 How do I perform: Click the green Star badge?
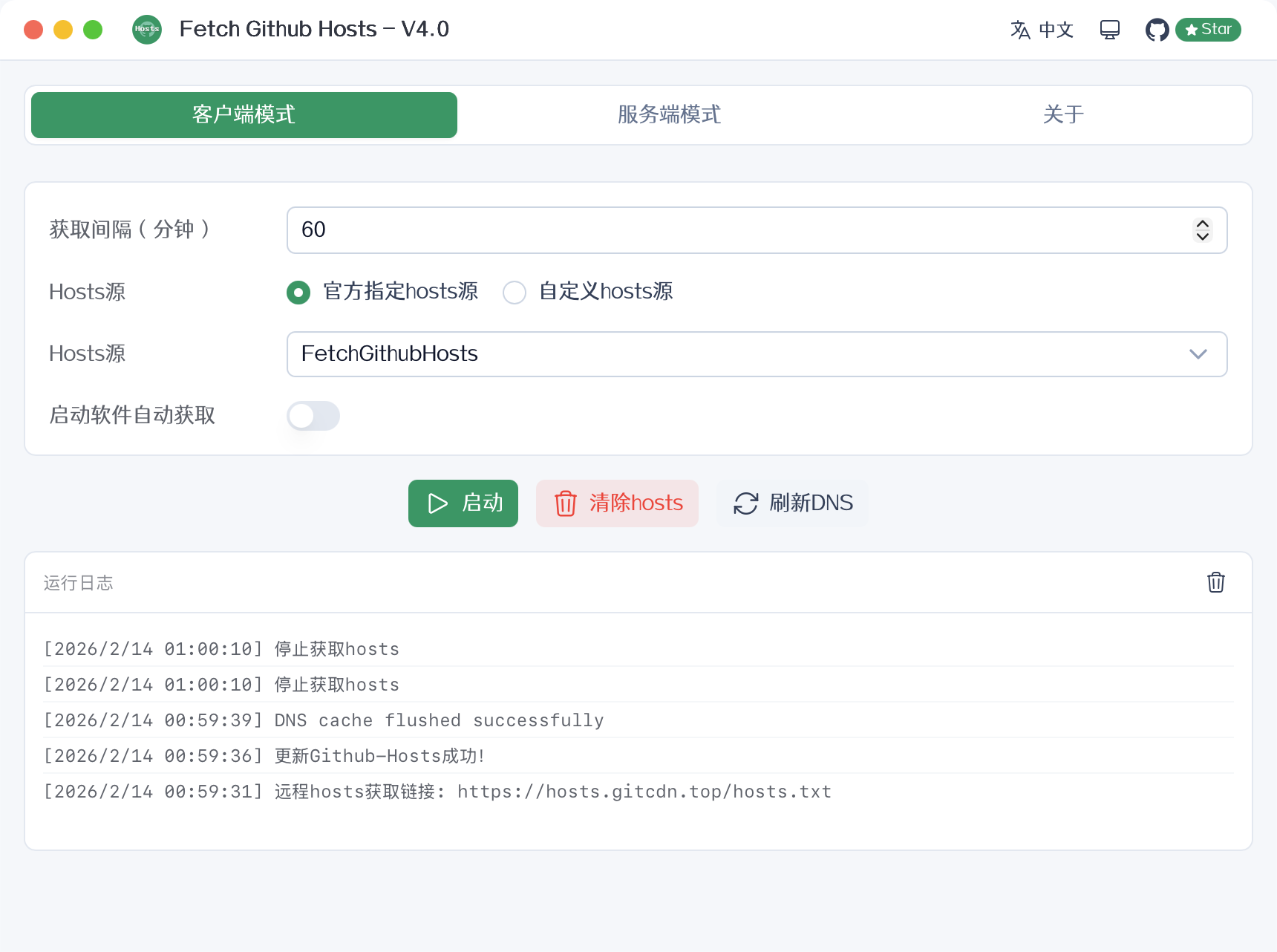1208,30
